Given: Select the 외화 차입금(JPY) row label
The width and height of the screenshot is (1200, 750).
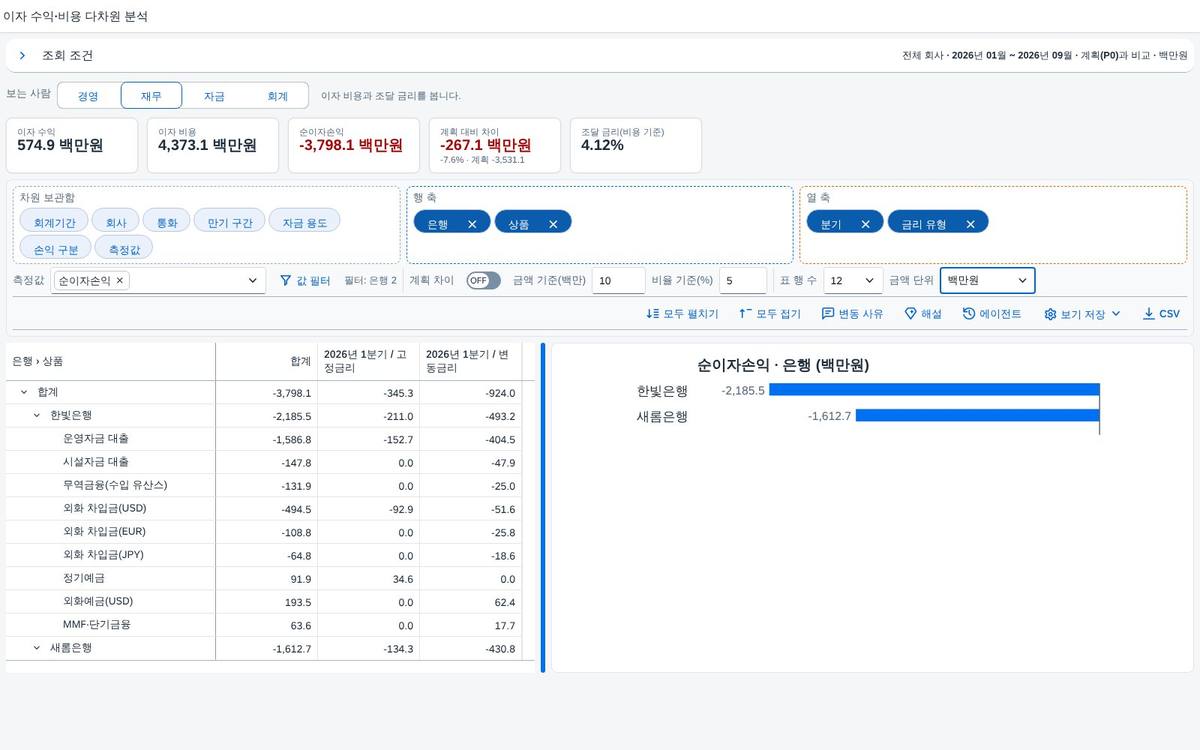Looking at the screenshot, I should (x=104, y=555).
